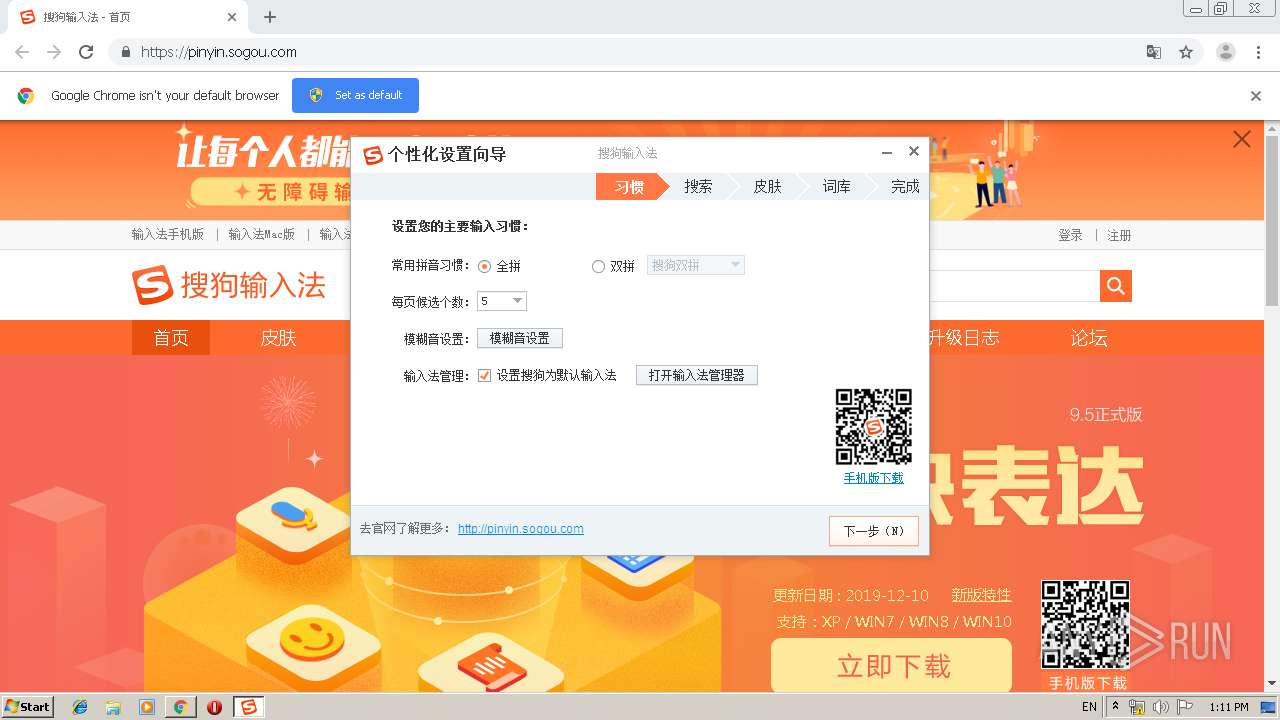
Task: Click the 打开输入法管理器 button
Action: (x=697, y=375)
